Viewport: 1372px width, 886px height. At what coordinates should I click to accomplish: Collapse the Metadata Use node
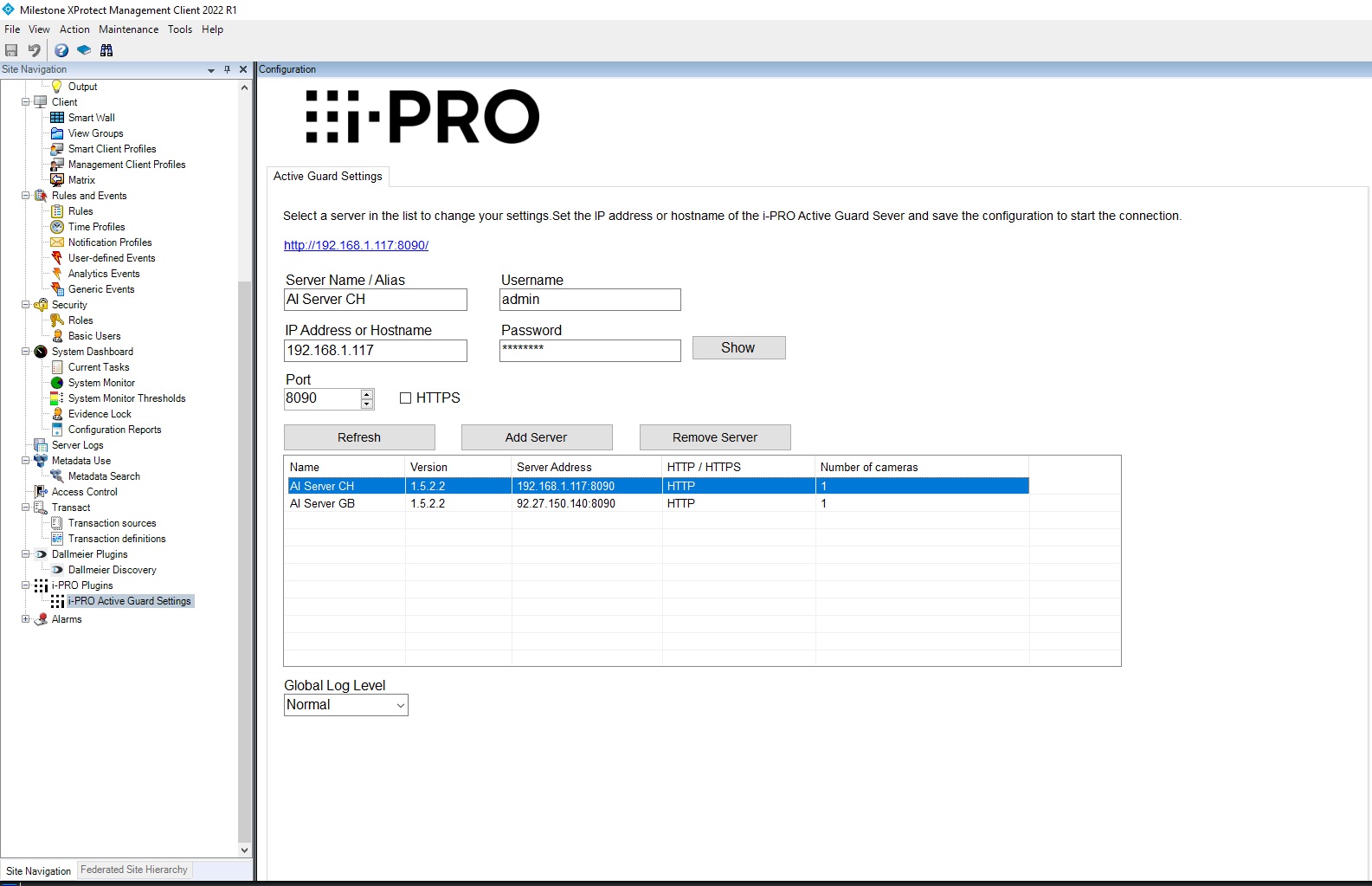(25, 461)
